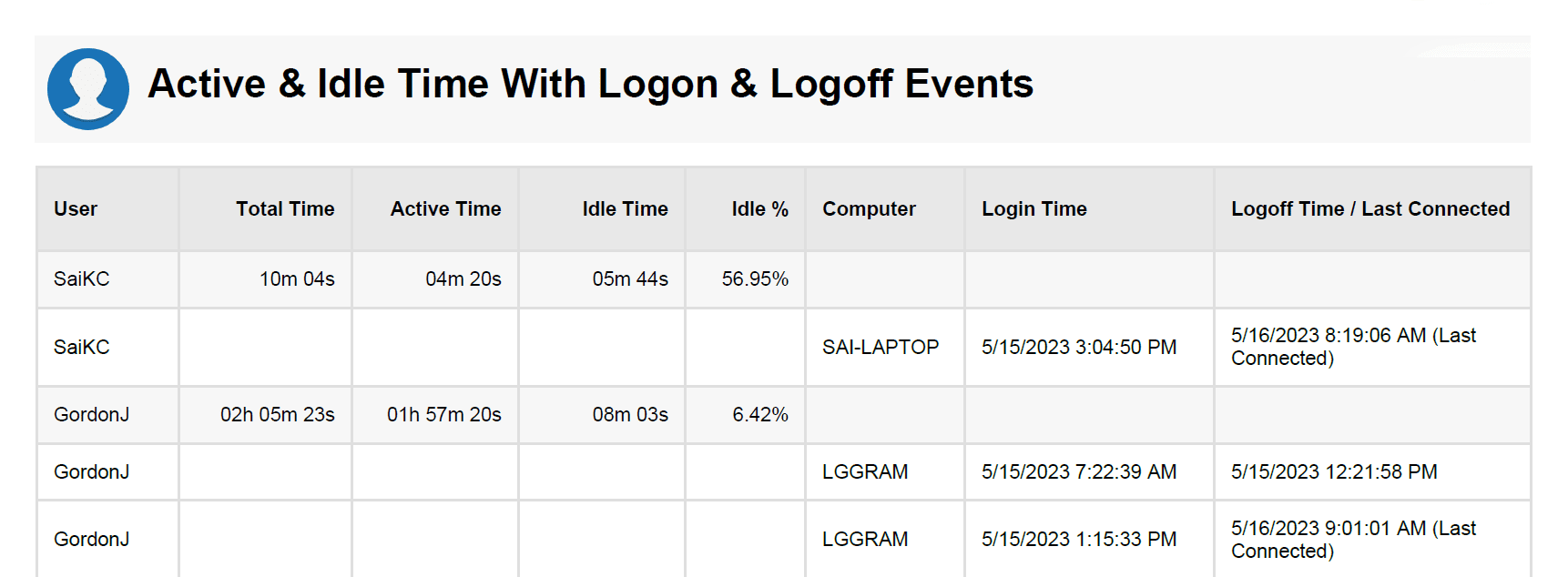Click the Idle Time column header
Viewport: 1568px width, 577px height.
coord(625,209)
